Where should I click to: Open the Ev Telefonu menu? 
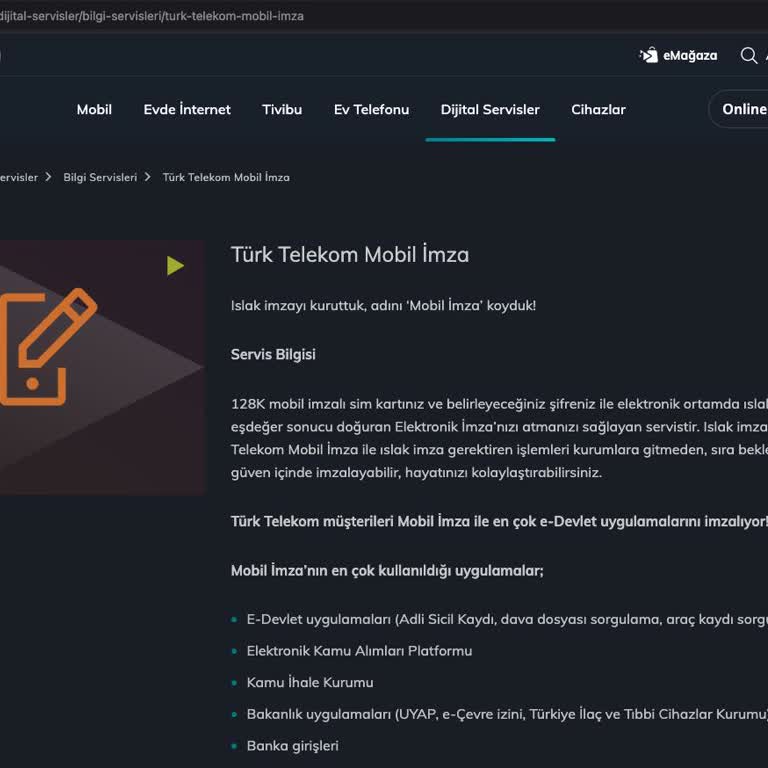(371, 110)
